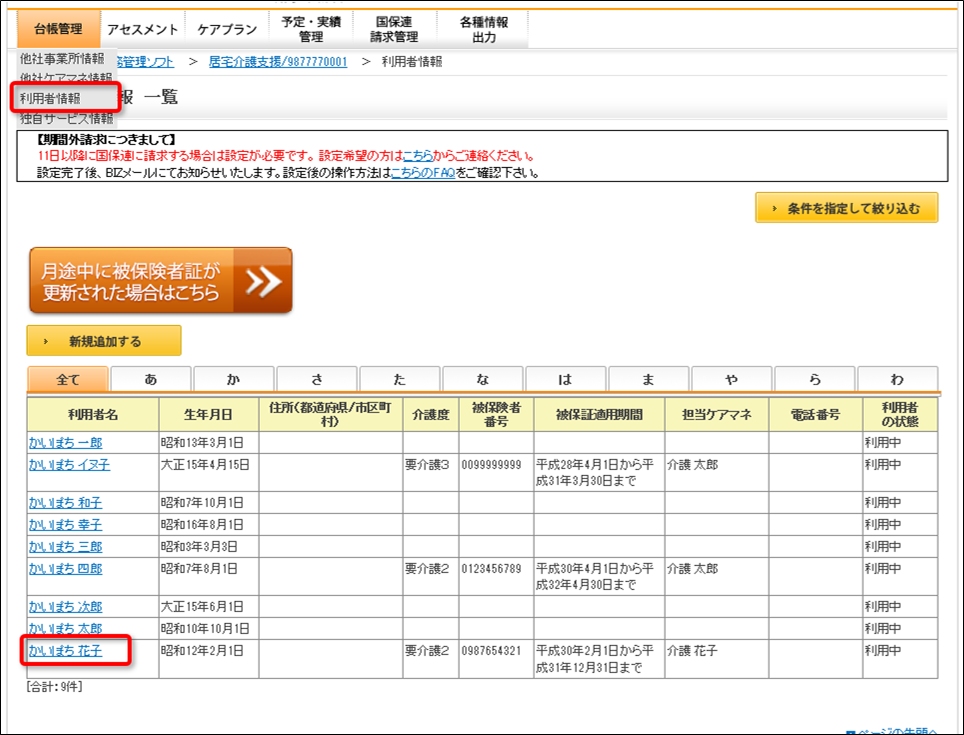
Task: Click 条件を指定して絞り込む button
Action: (847, 208)
